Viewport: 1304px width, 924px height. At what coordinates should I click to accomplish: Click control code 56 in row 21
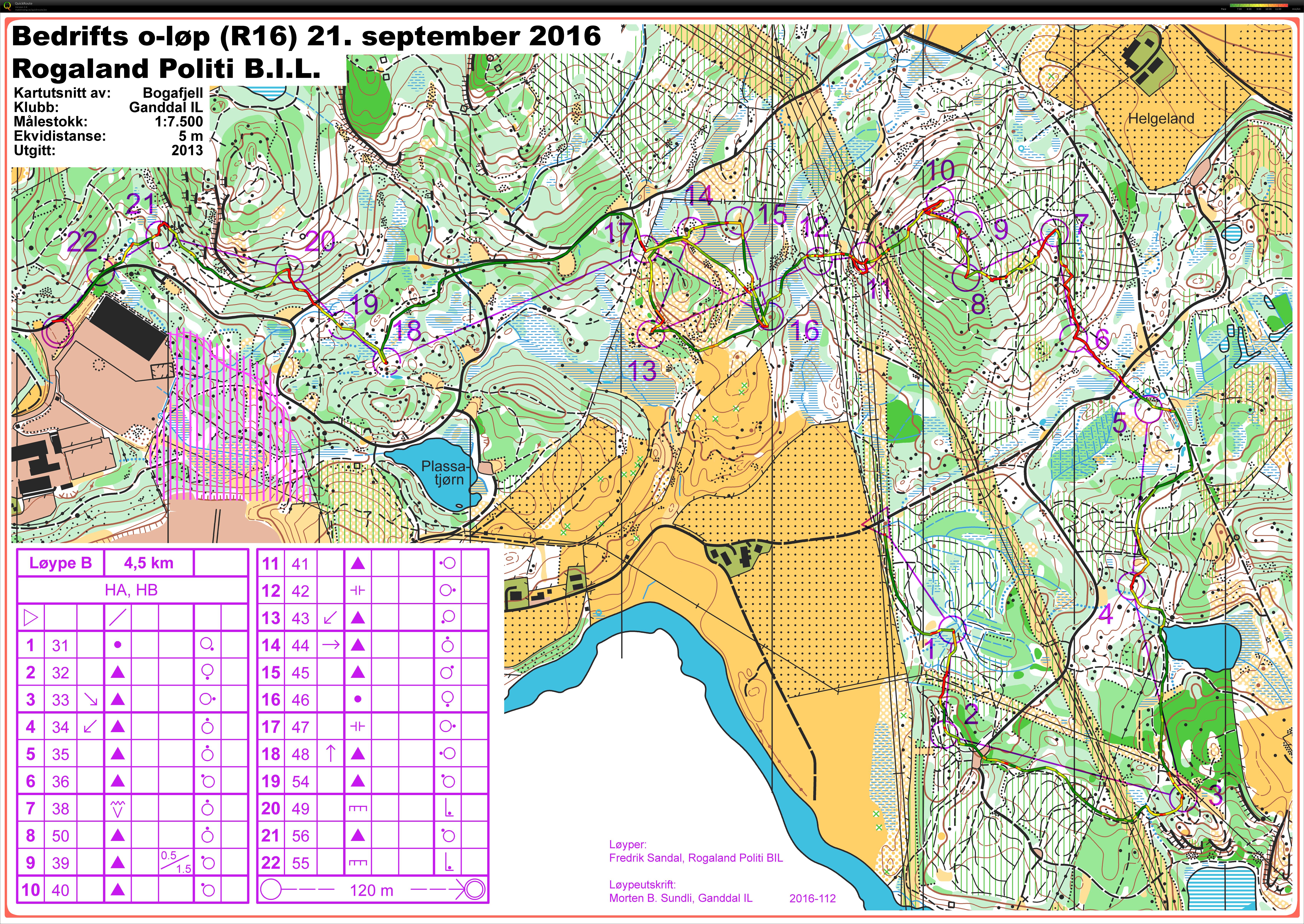[300, 836]
